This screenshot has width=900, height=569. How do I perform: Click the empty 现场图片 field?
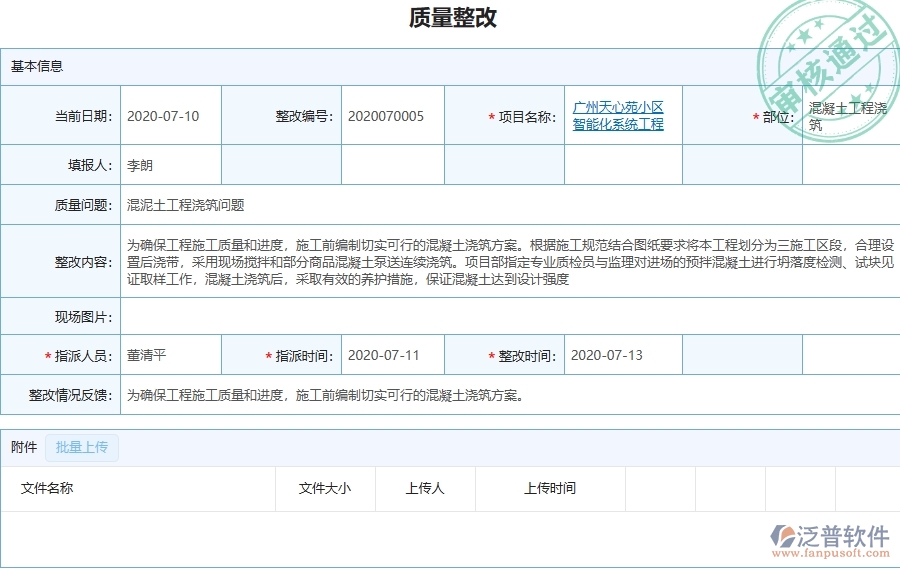[500, 318]
